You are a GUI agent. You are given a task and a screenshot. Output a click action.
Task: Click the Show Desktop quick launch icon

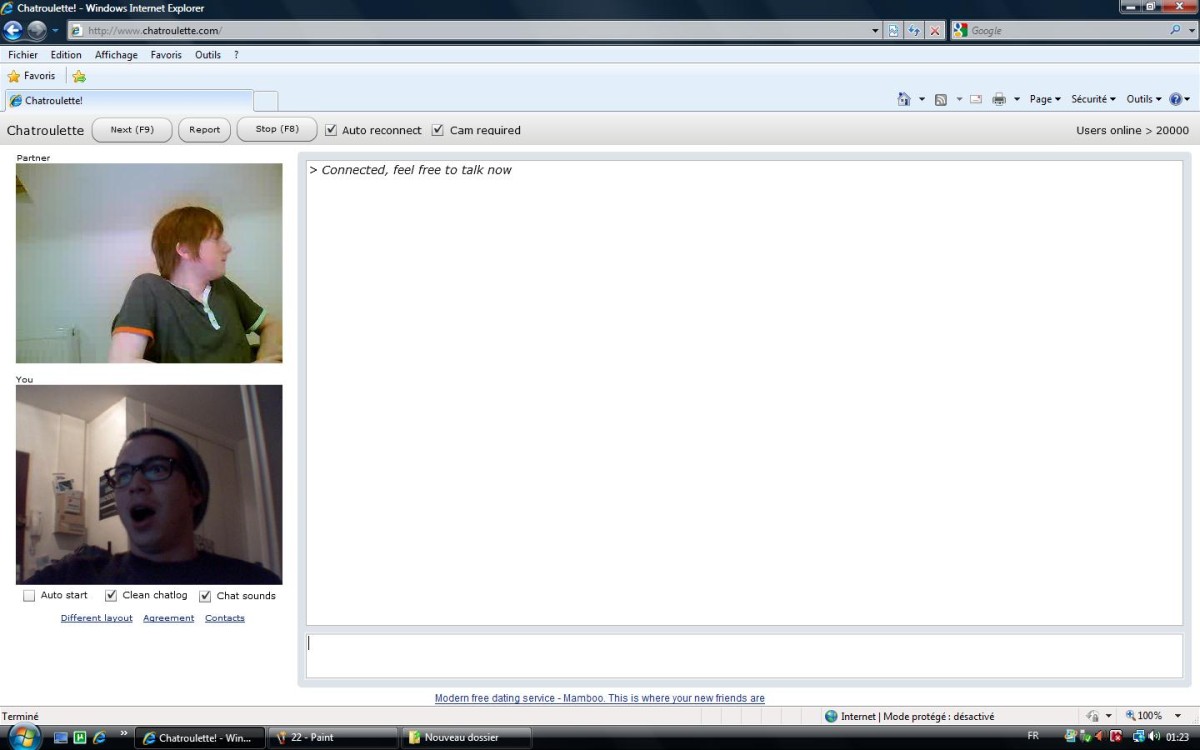click(x=61, y=738)
